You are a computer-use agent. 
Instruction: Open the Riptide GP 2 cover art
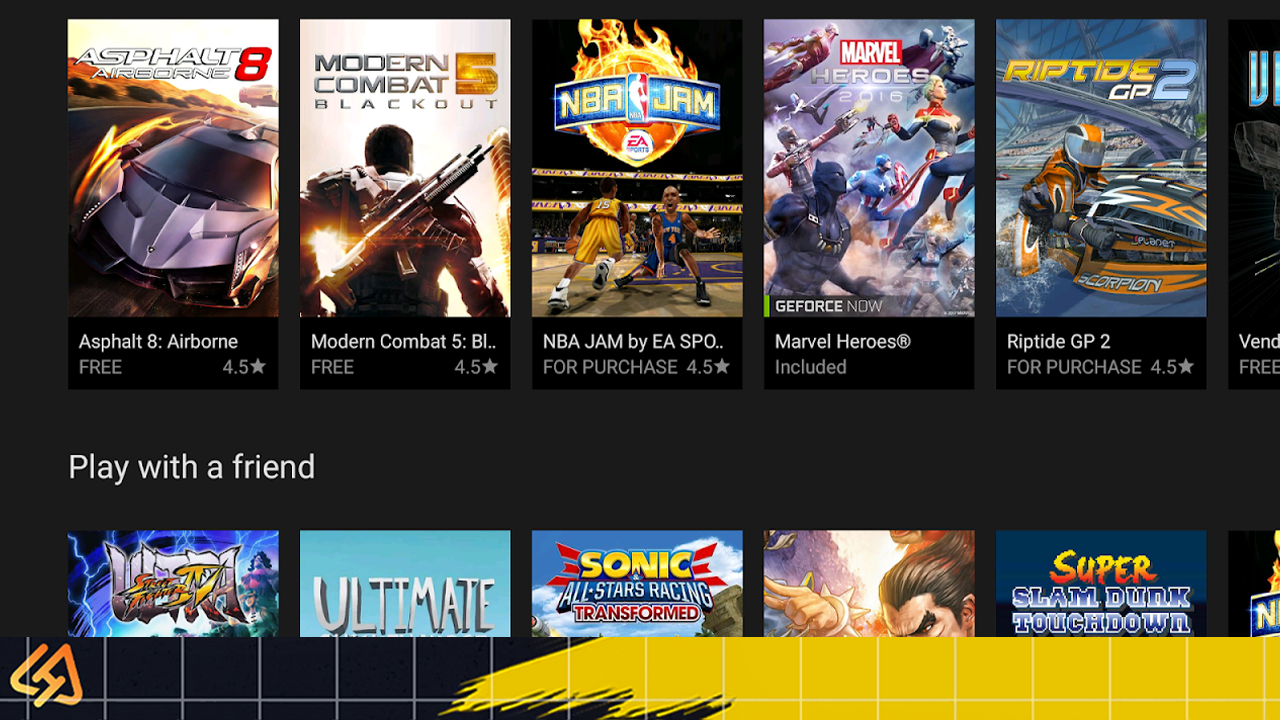click(x=1101, y=168)
